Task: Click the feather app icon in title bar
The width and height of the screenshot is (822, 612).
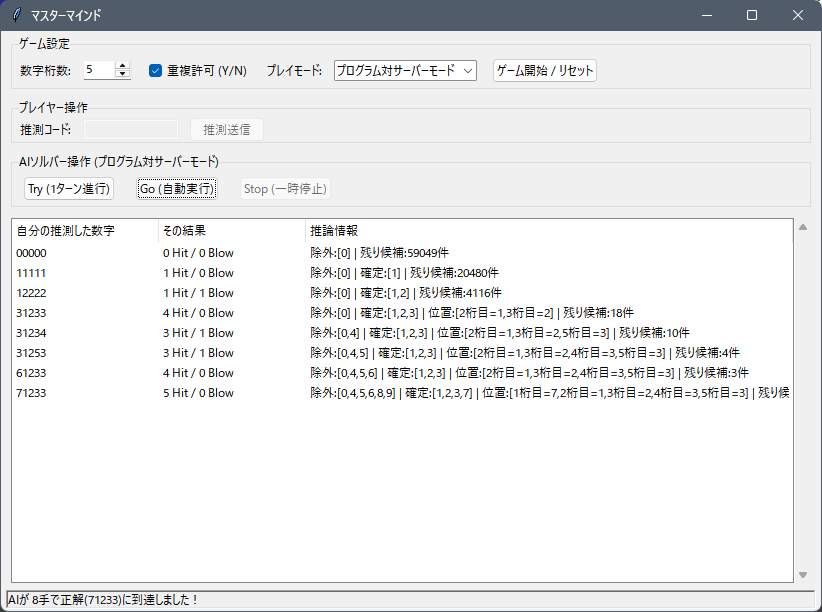Action: click(x=16, y=15)
